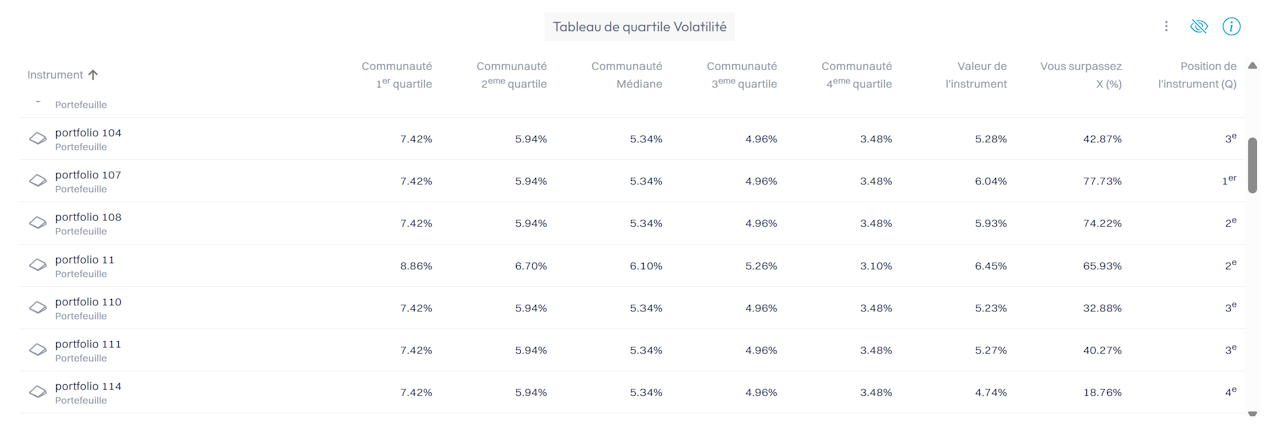The height and width of the screenshot is (425, 1280).
Task: Click the portfolio 111 diamond icon
Action: [x=38, y=350]
